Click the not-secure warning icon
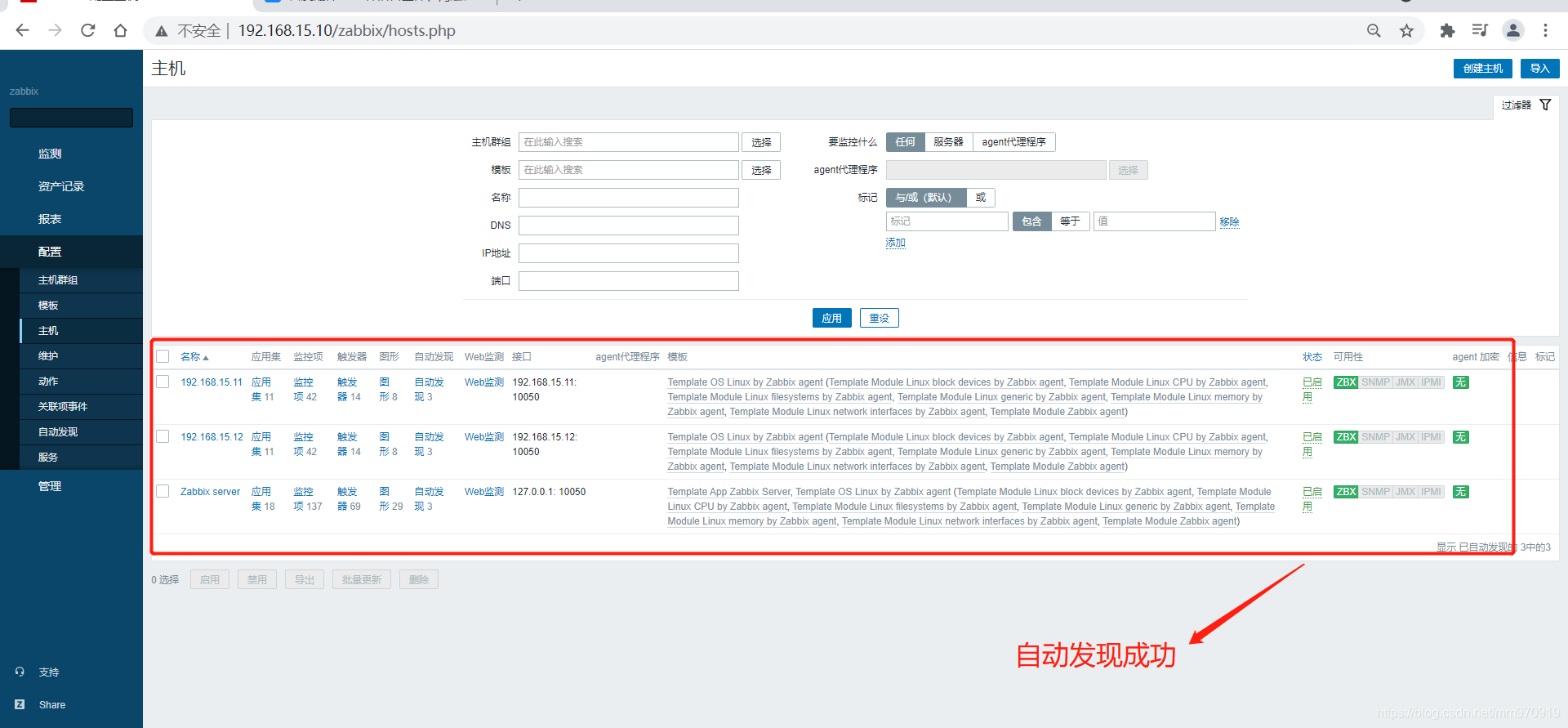 pyautogui.click(x=162, y=31)
